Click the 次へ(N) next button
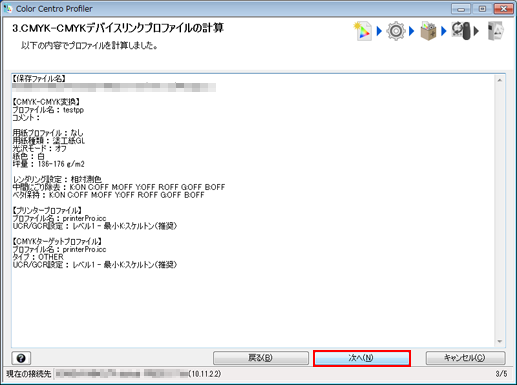The height and width of the screenshot is (385, 517). coord(362,358)
